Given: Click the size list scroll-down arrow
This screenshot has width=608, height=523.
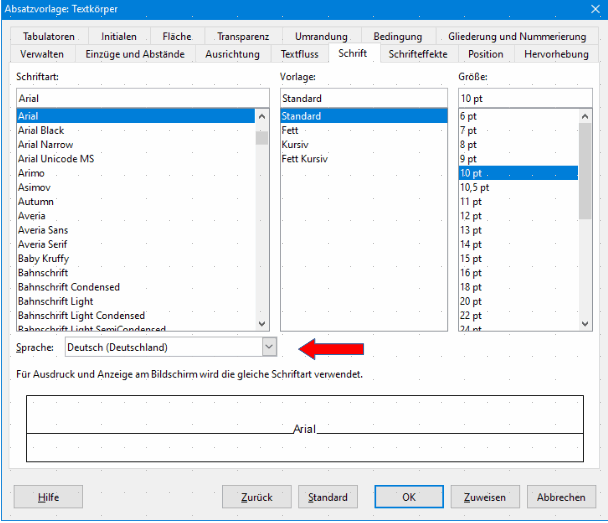Looking at the screenshot, I should (585, 323).
